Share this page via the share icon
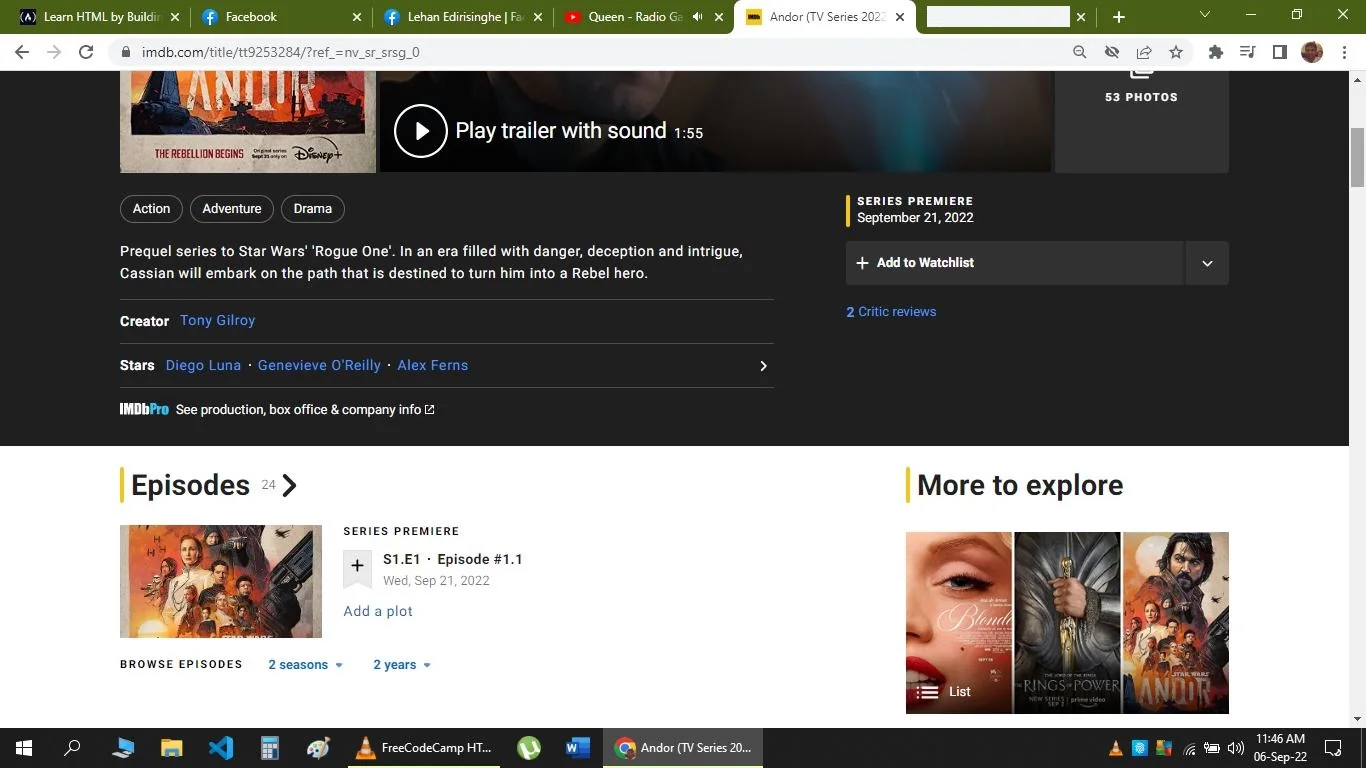1366x768 pixels. (x=1144, y=52)
